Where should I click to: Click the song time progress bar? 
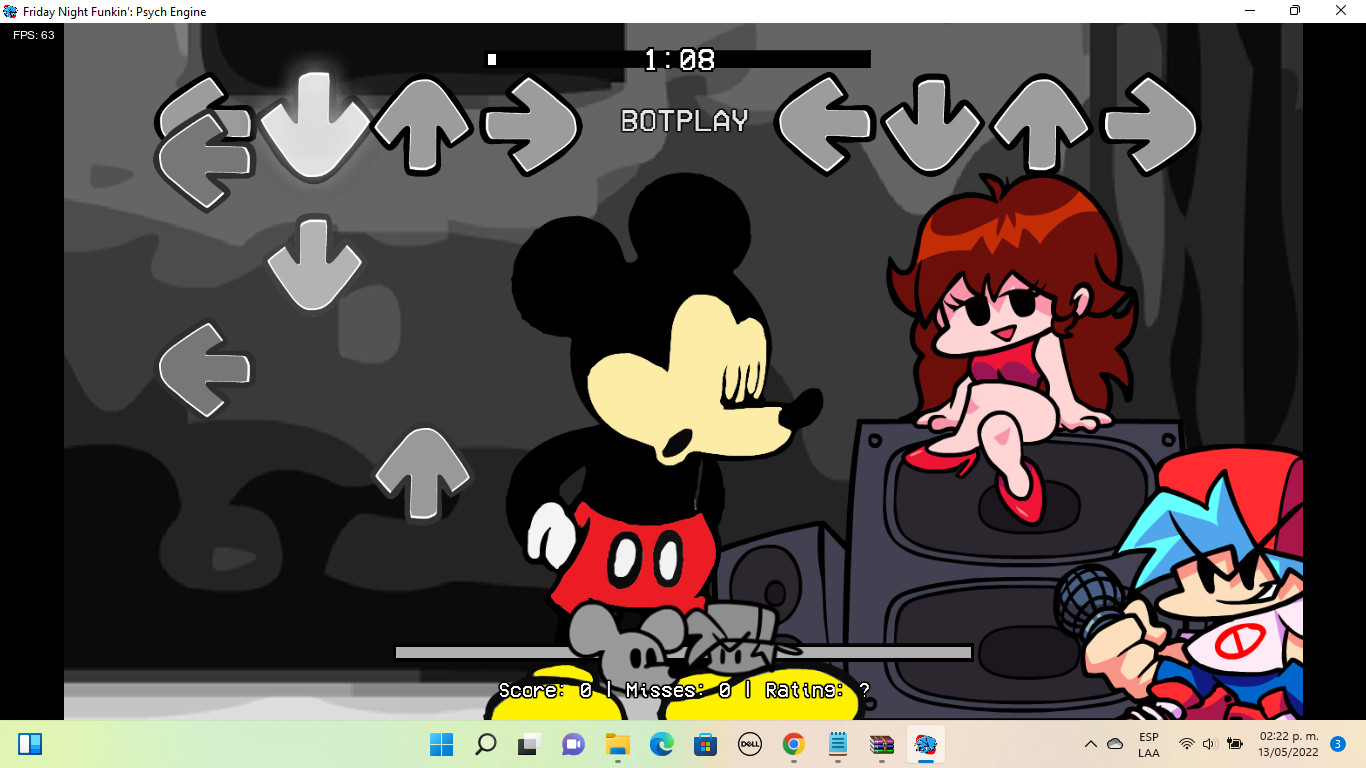678,59
